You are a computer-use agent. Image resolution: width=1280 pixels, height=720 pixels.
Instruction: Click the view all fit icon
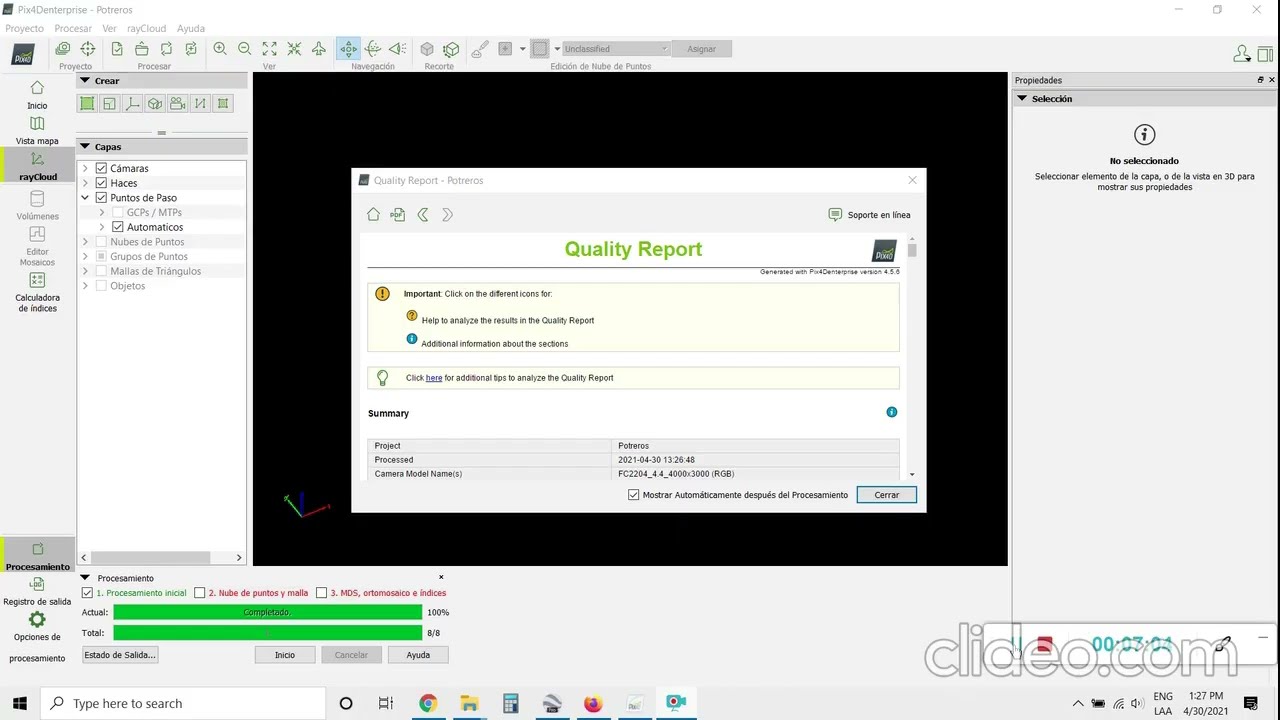pos(270,48)
